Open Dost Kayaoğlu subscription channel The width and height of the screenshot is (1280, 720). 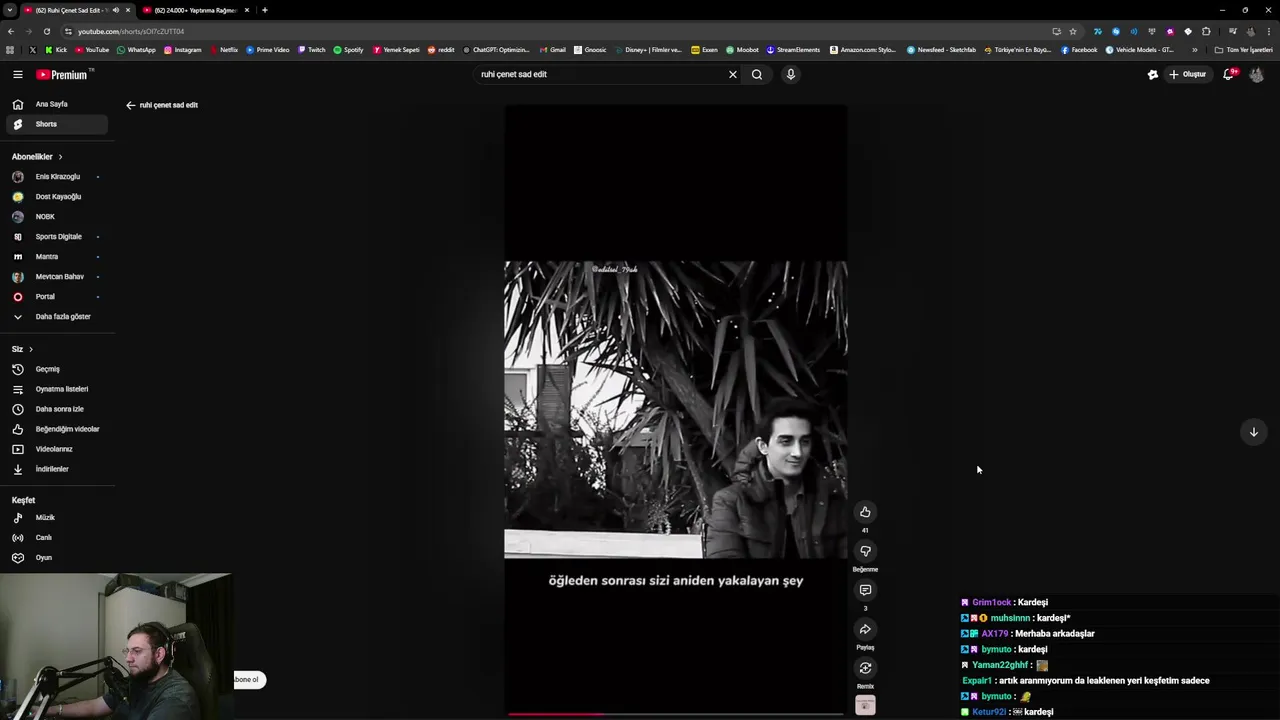[56, 197]
